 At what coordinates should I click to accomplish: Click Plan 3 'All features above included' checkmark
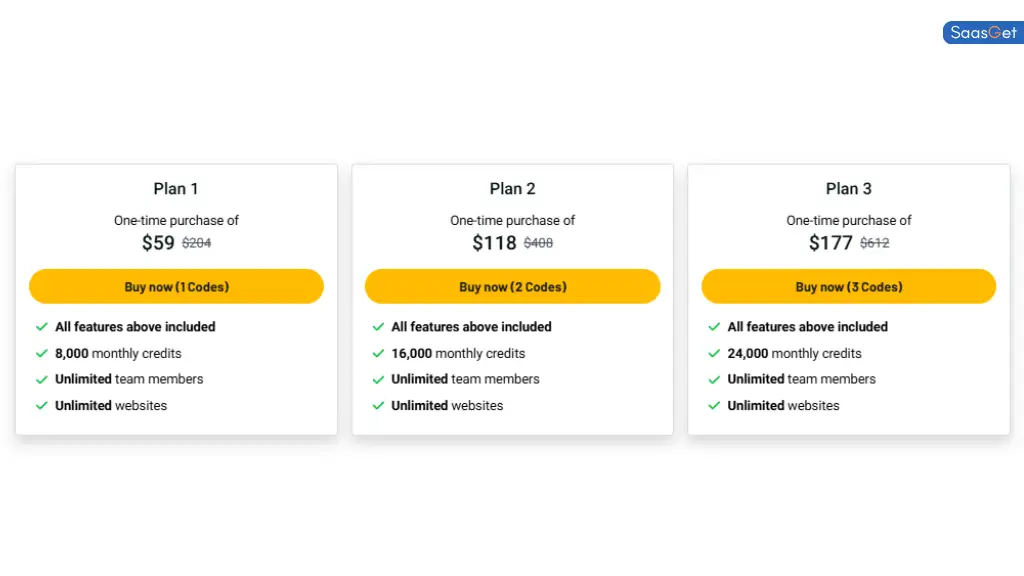click(714, 327)
